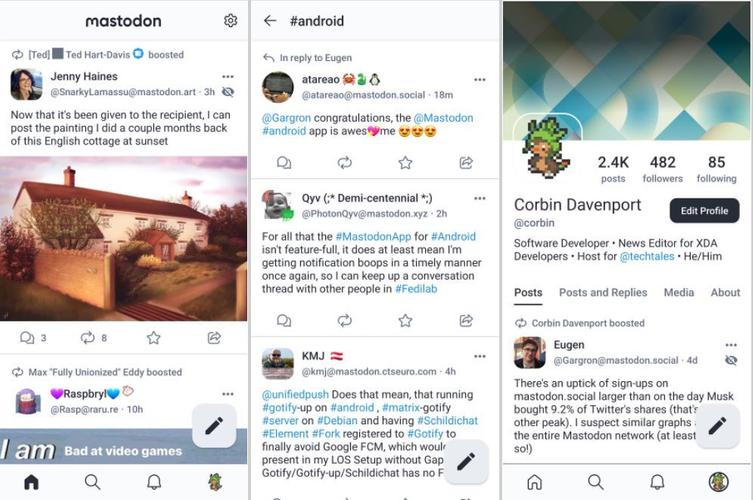Open overflow menu on Raspbryl's post

pos(228,394)
